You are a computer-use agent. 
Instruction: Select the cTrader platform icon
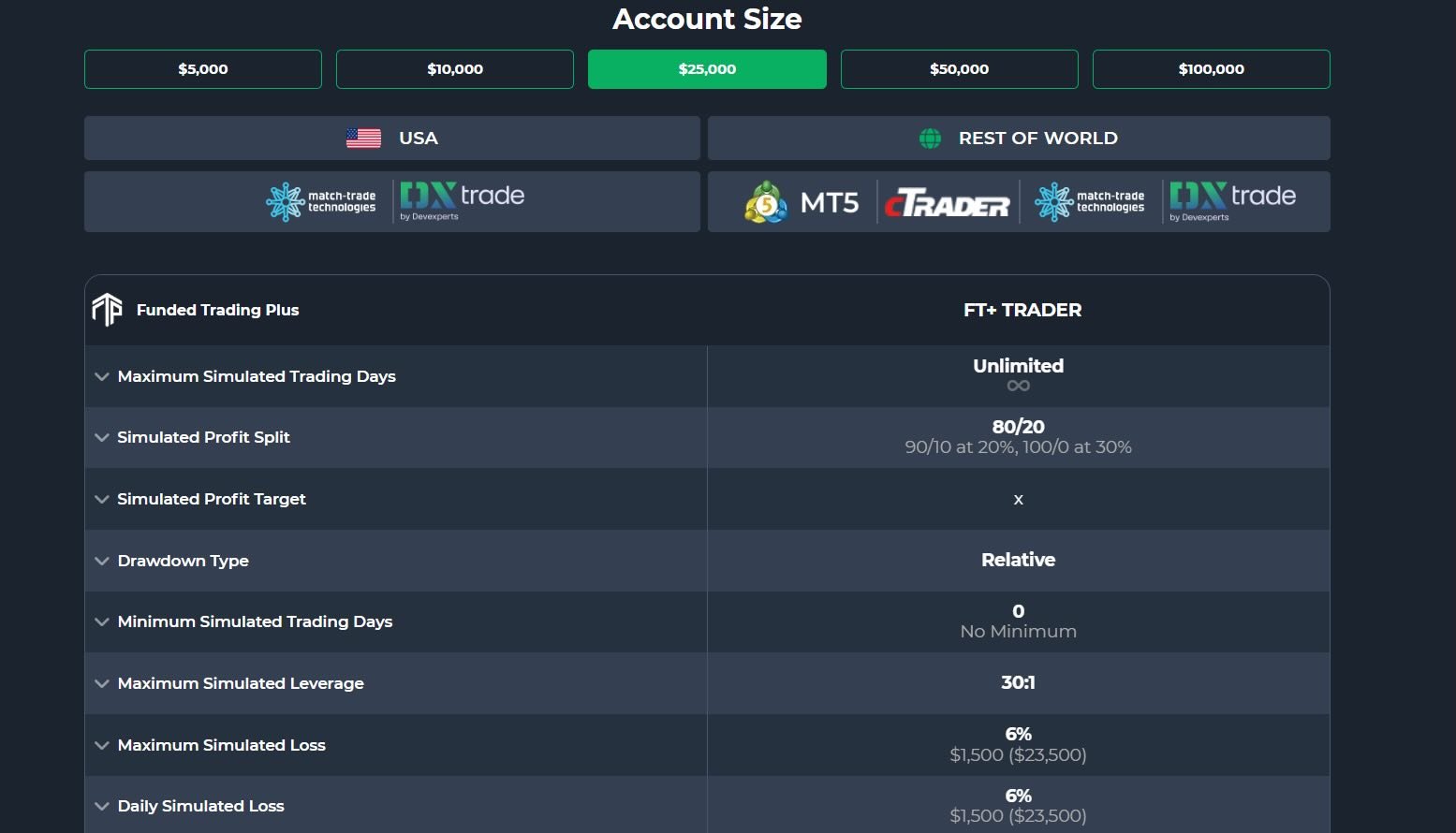(x=946, y=201)
